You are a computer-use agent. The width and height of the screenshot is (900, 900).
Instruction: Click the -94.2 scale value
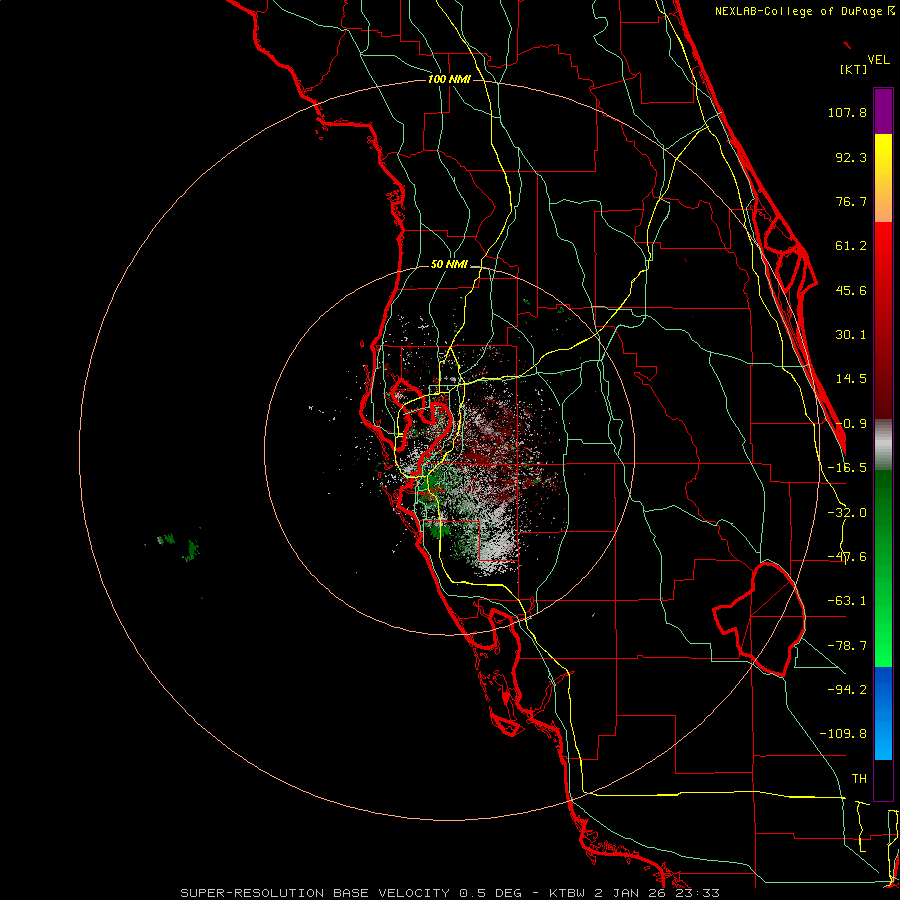847,689
